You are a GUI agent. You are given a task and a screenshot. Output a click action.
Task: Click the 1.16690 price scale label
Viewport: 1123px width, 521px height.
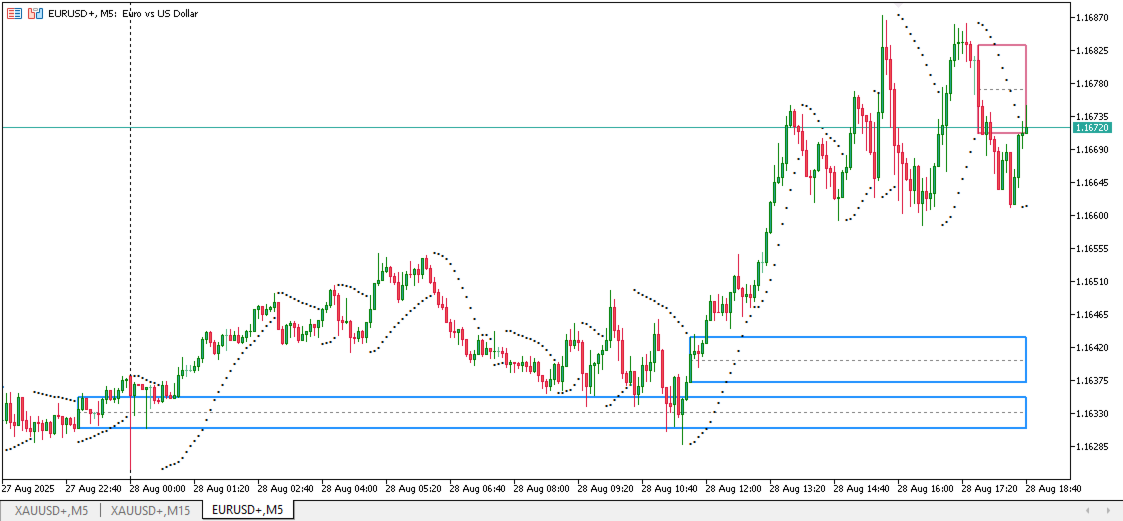(x=1092, y=150)
